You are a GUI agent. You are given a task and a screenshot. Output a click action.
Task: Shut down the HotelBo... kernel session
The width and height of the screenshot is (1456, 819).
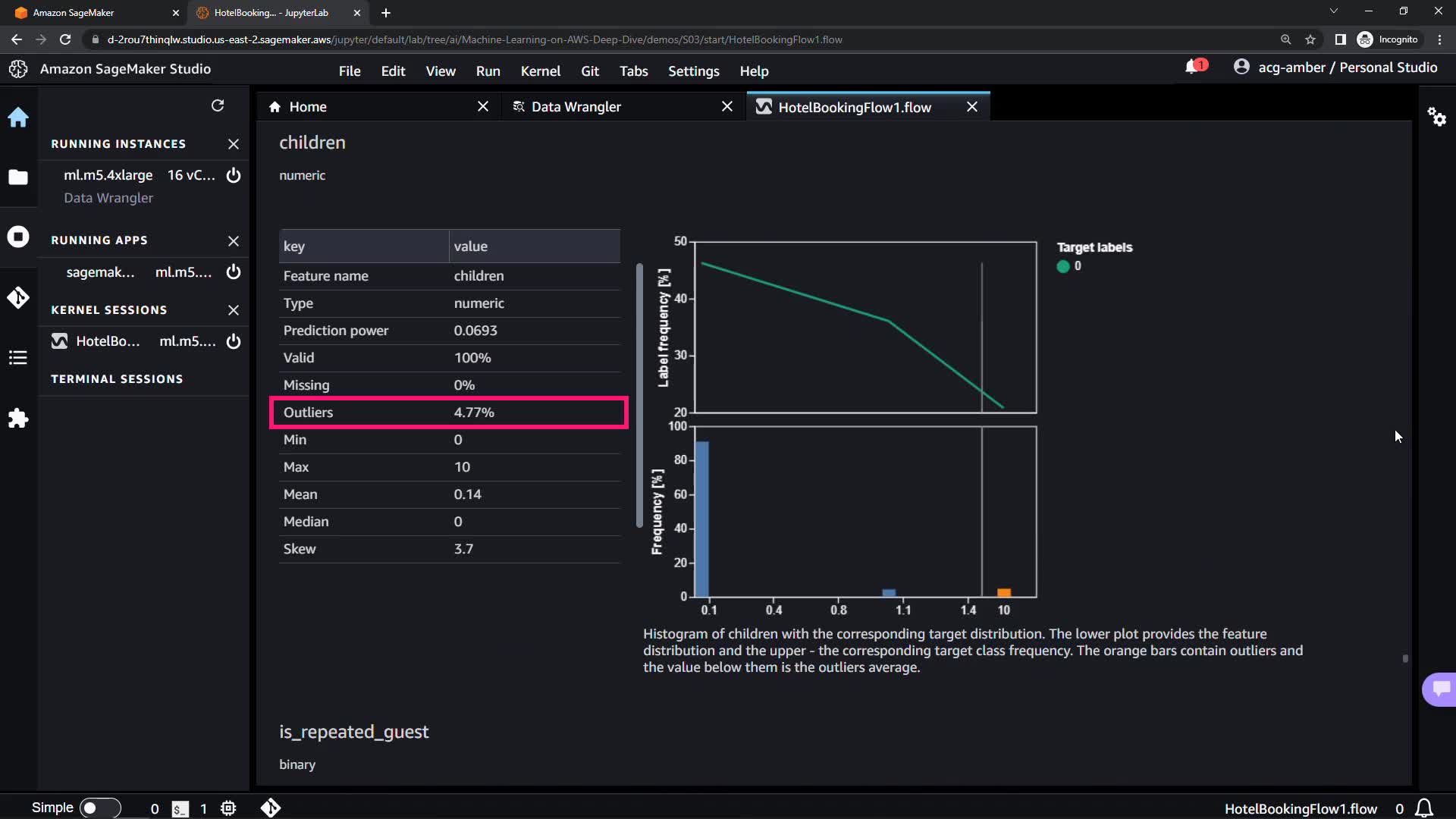(234, 341)
